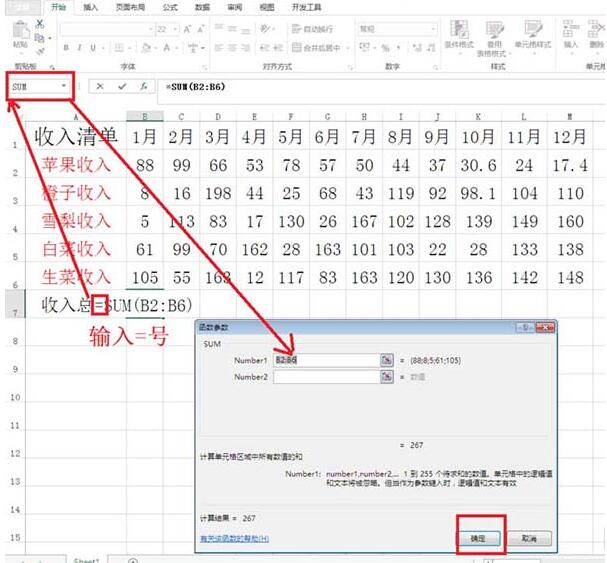
Task: Click the wrap text (自动换行) button
Action: click(312, 29)
